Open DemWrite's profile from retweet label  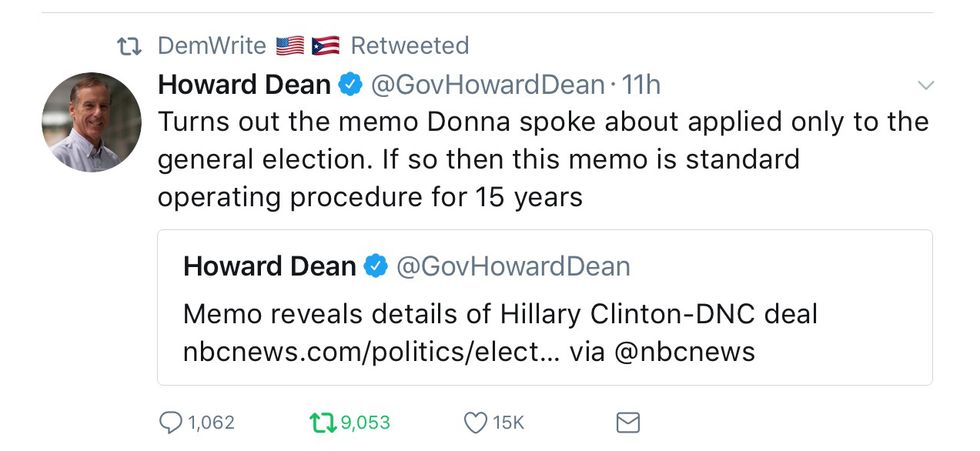coord(212,46)
